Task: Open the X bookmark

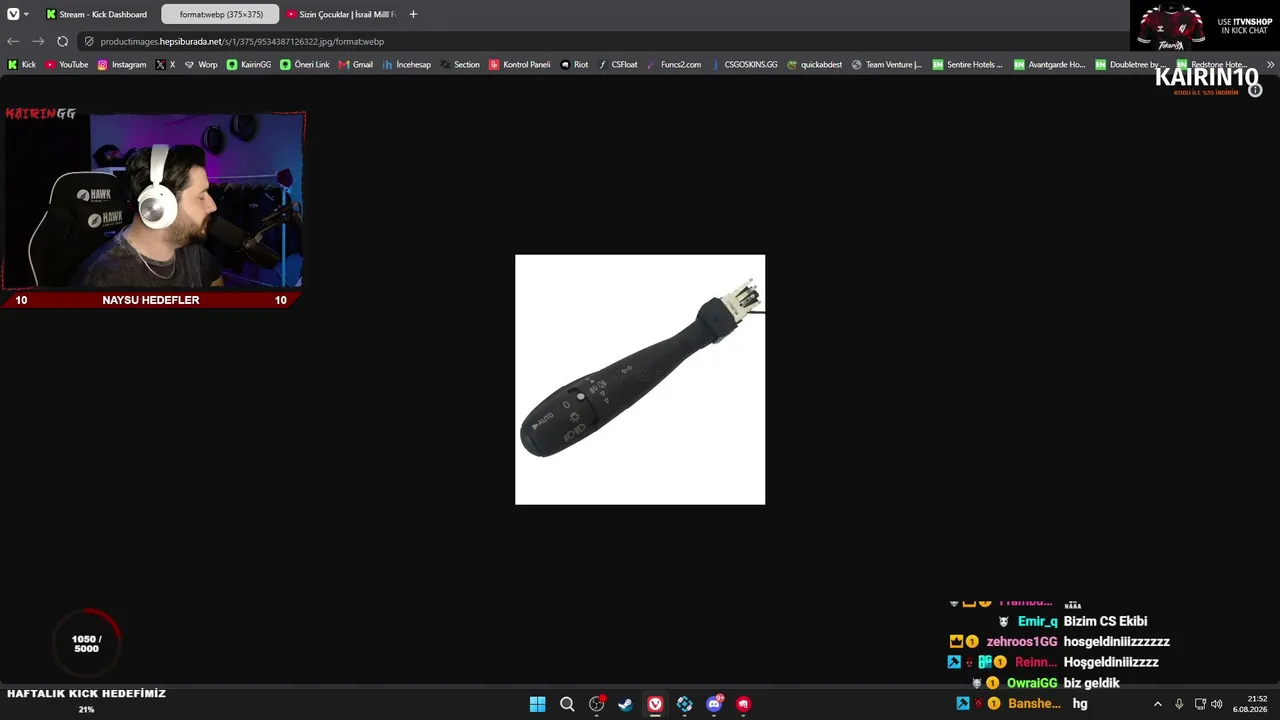Action: [x=165, y=64]
